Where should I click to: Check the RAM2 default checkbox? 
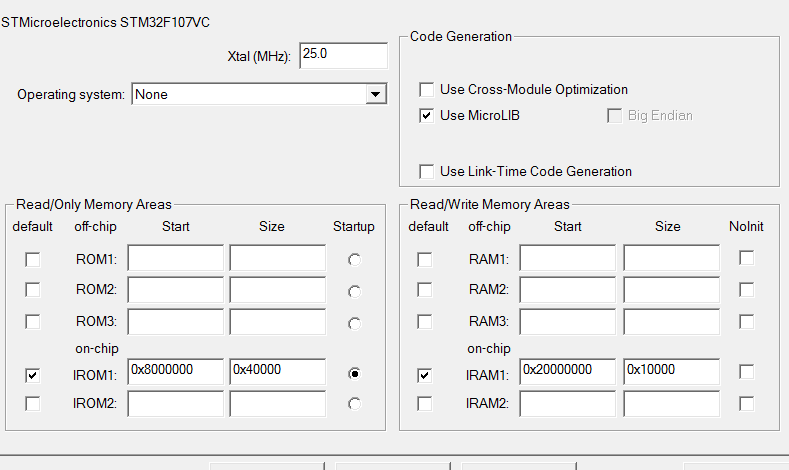tap(425, 290)
